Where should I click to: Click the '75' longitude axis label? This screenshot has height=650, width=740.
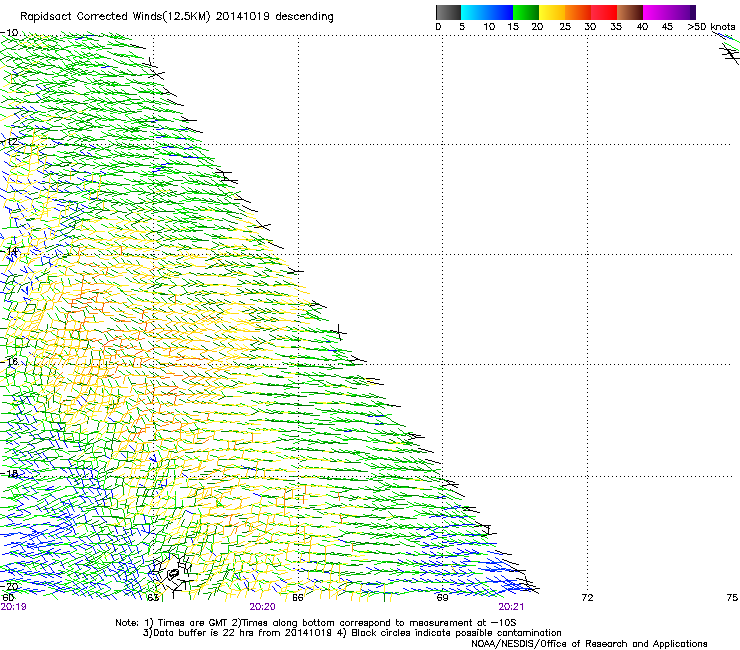point(732,598)
